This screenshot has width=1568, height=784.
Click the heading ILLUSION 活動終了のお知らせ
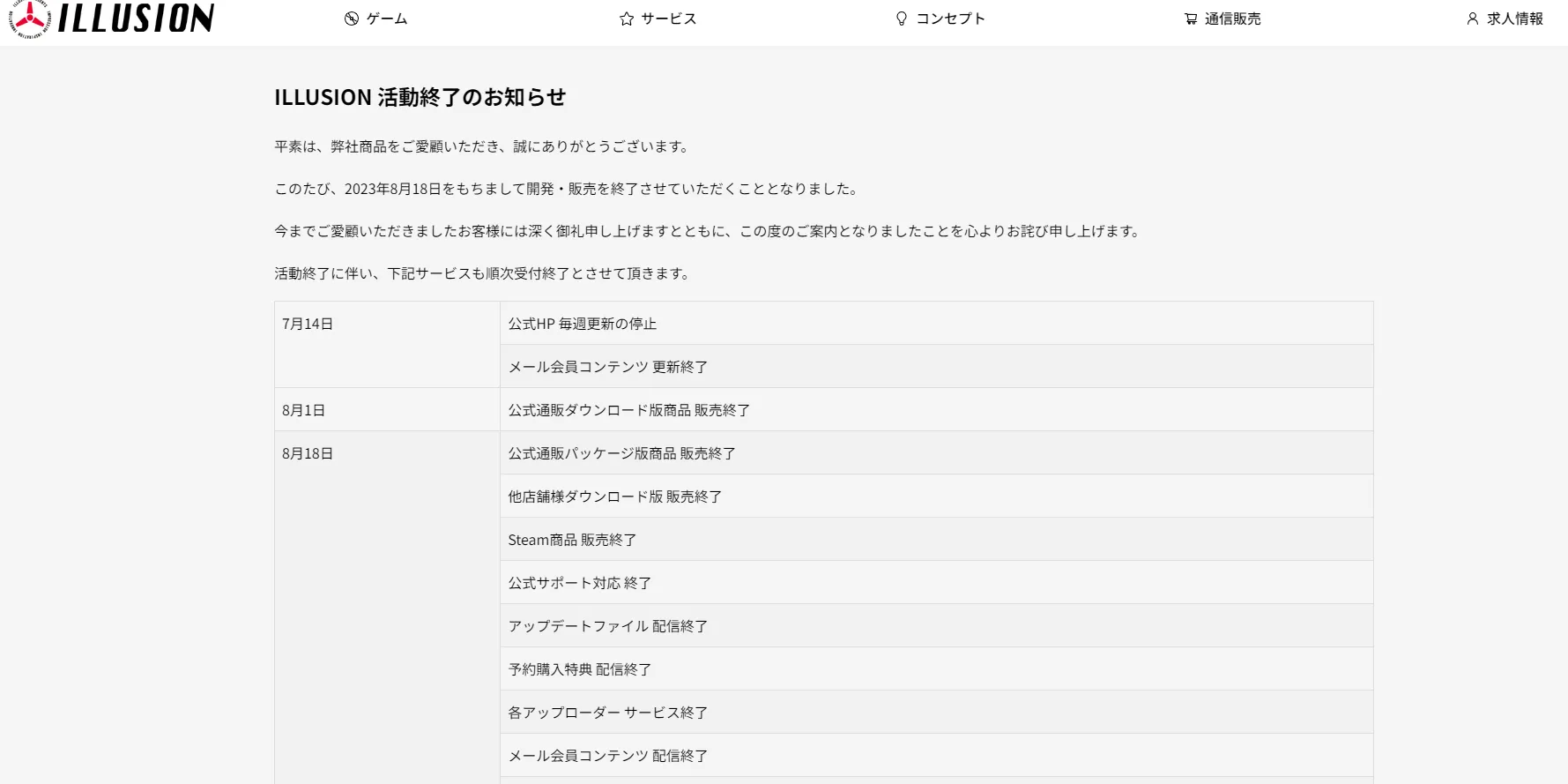[x=420, y=97]
